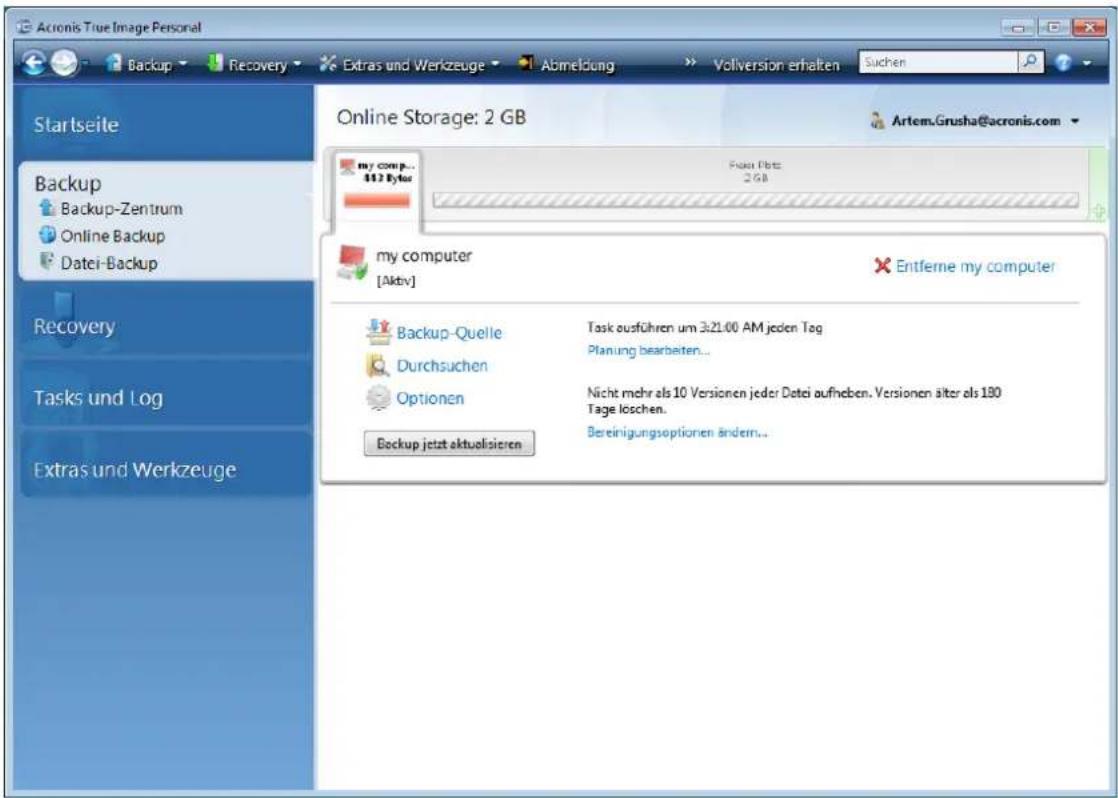
Task: Click the Online Backup globe icon
Action: [47, 235]
